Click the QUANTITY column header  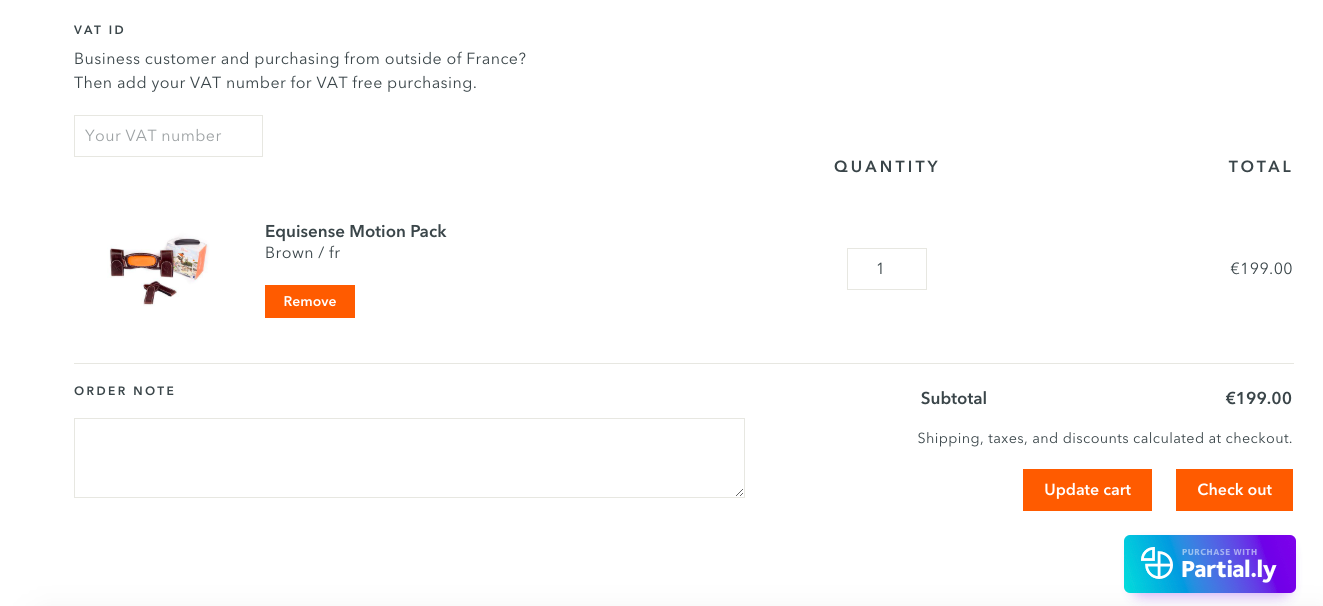tap(887, 167)
